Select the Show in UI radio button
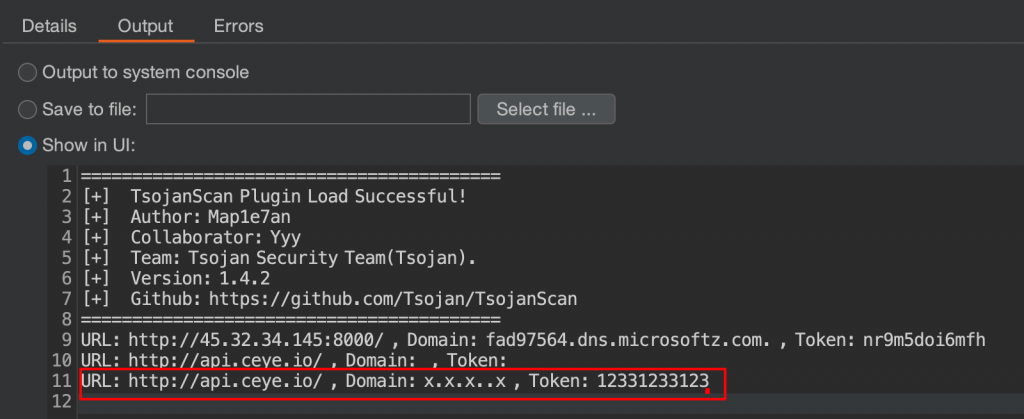The image size is (1024, 419). 28,145
